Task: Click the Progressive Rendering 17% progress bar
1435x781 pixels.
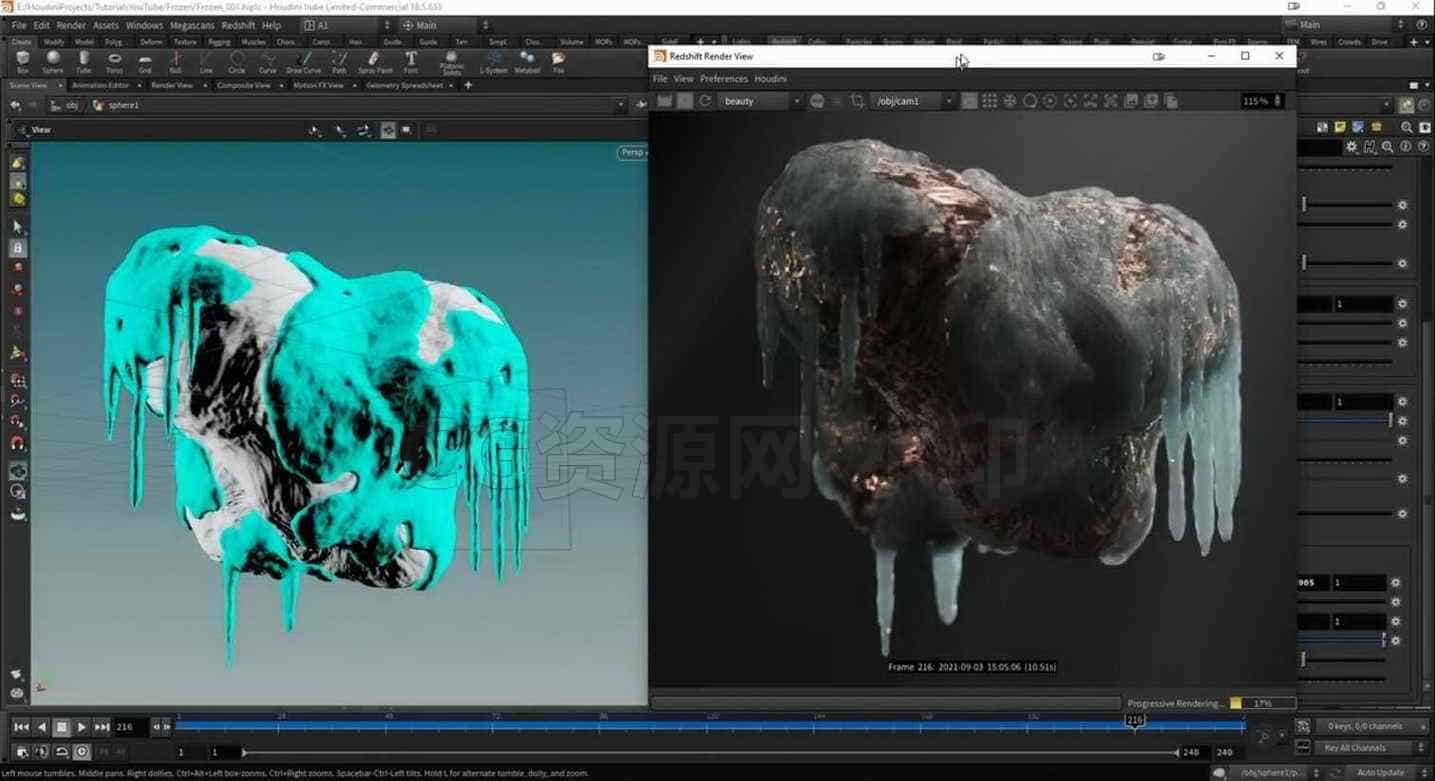Action: (1262, 703)
